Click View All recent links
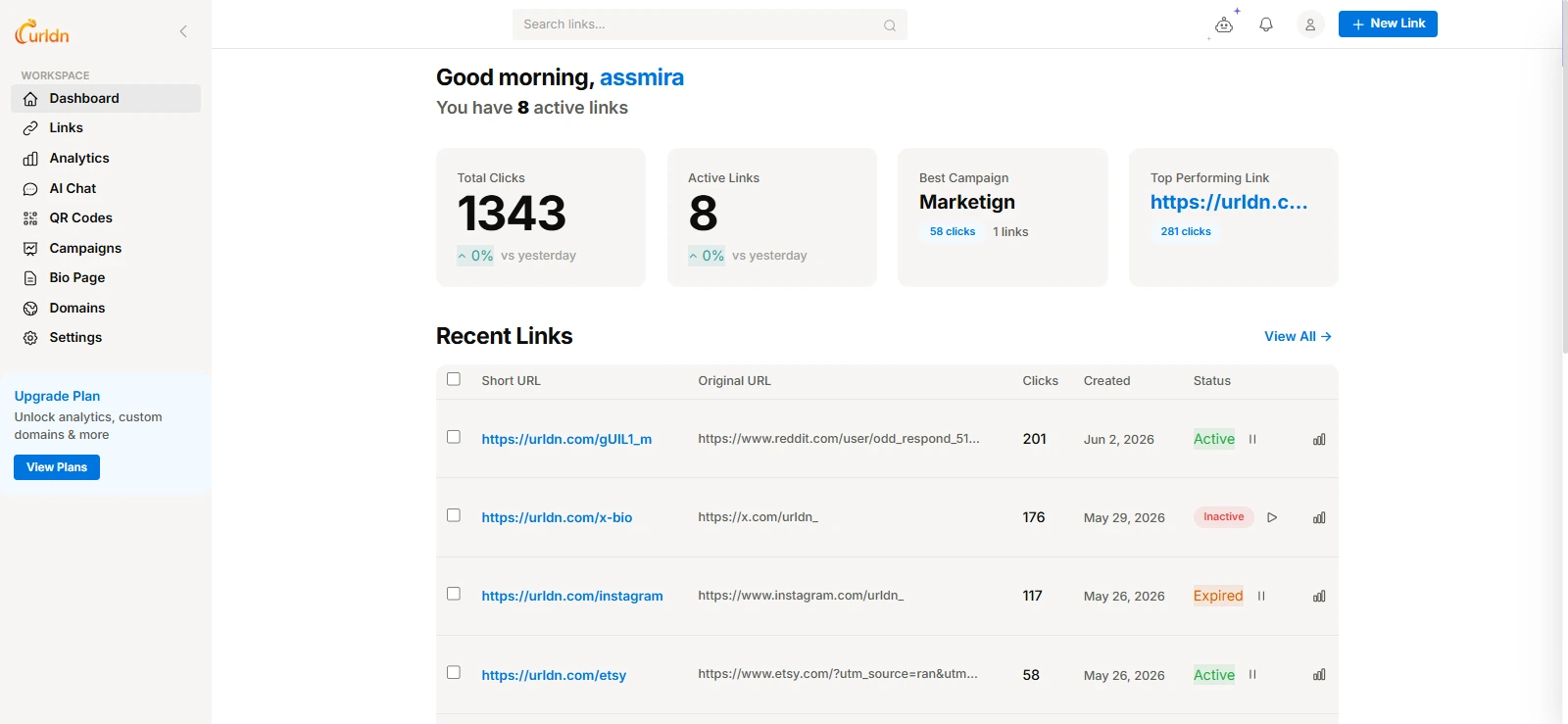The image size is (1568, 724). click(1298, 336)
